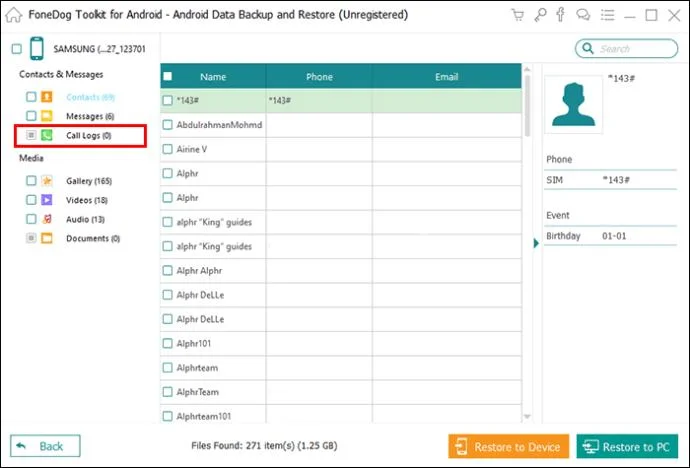The height and width of the screenshot is (468, 690).
Task: Tick the SAMSUNG device checkbox
Action: (x=17, y=48)
